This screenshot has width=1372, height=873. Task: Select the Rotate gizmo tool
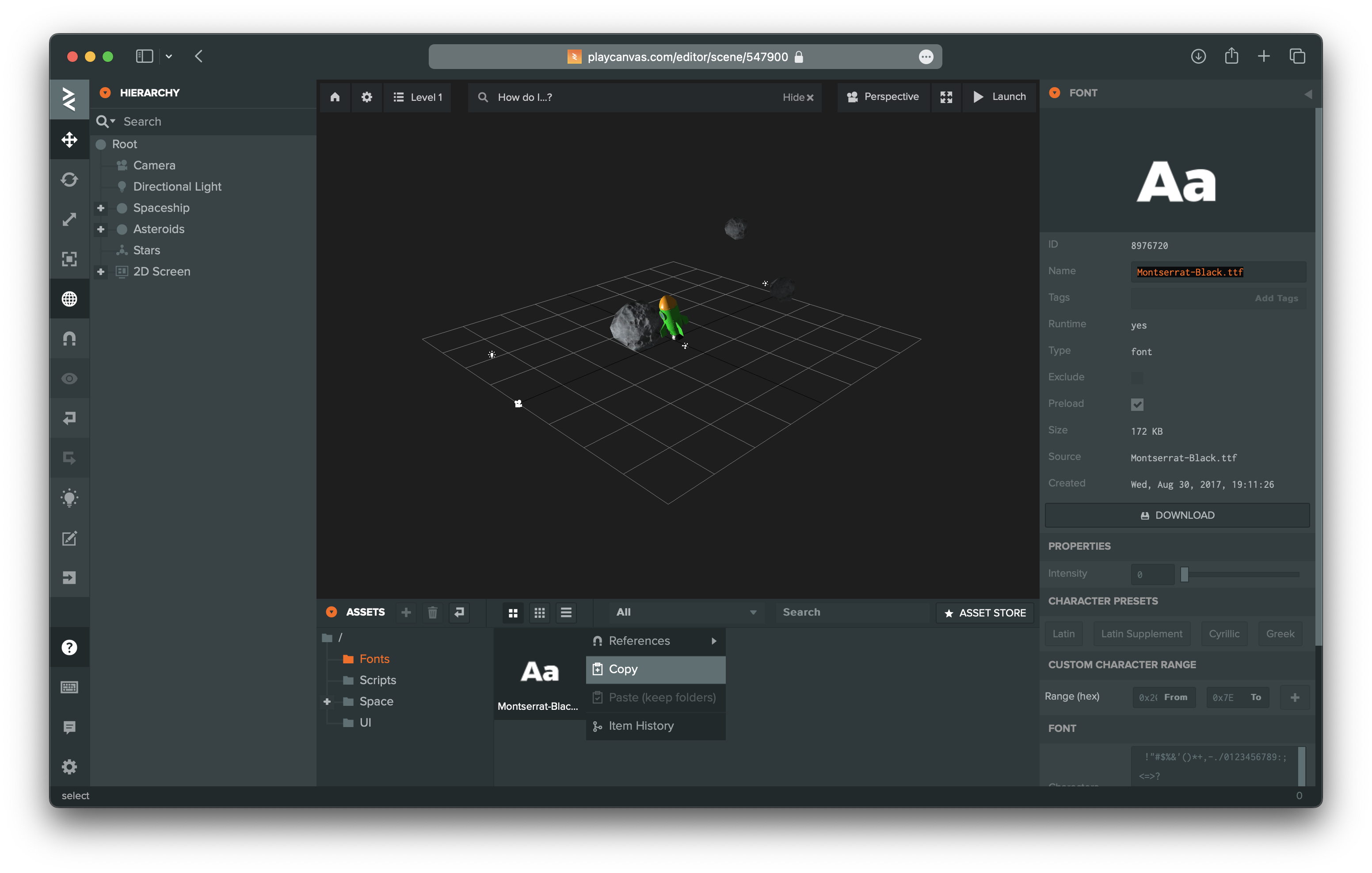(69, 180)
